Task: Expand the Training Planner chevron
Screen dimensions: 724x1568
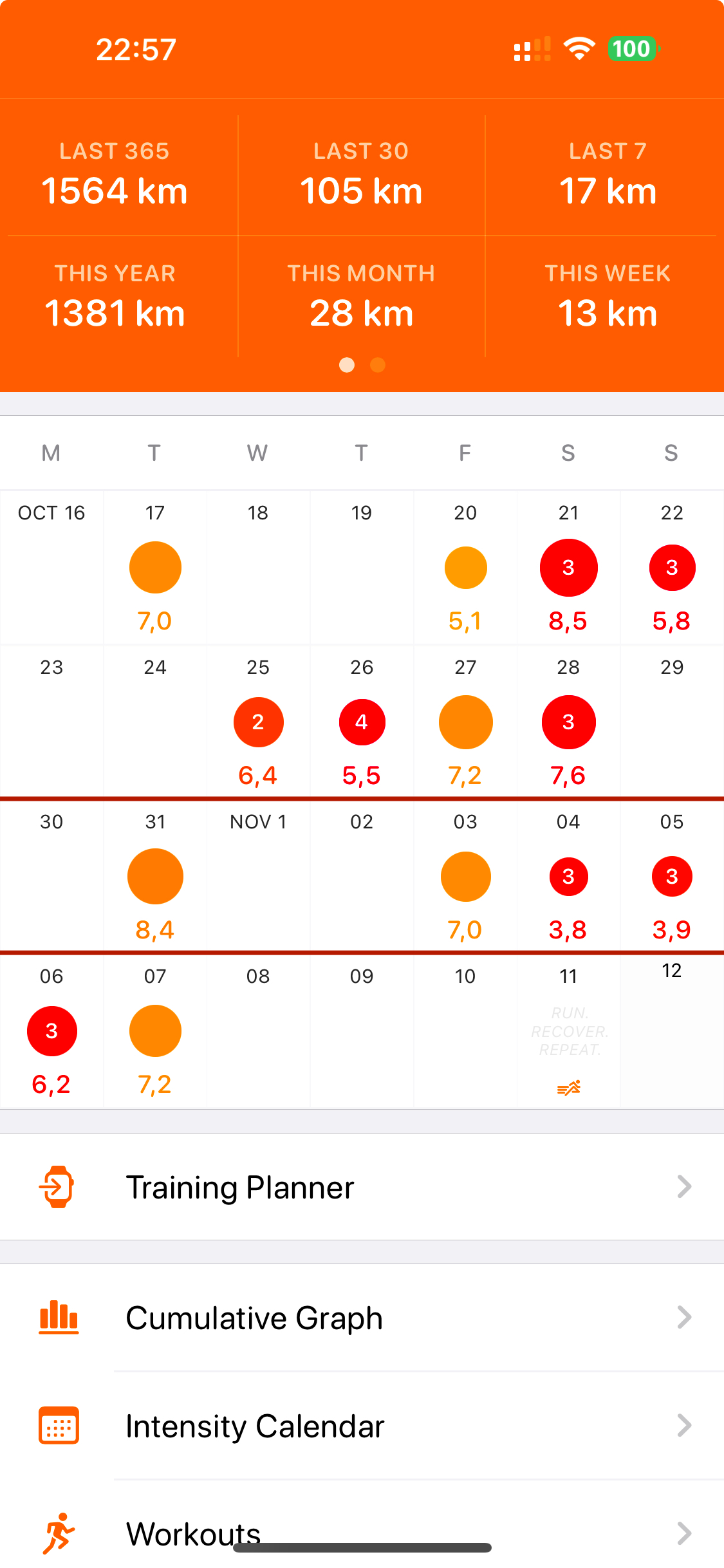Action: (684, 1186)
